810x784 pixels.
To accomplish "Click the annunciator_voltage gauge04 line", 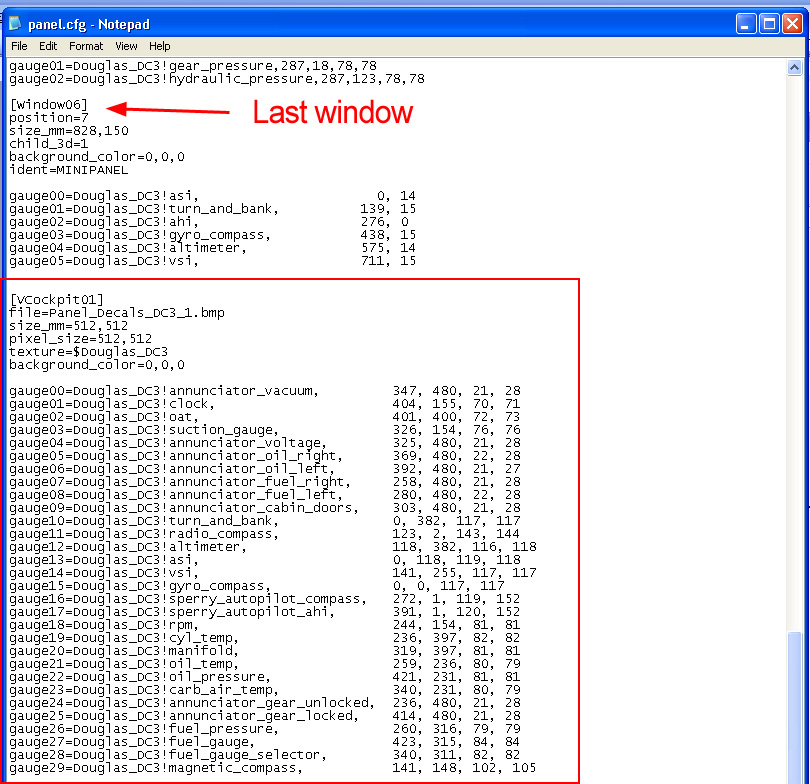I will tap(264, 443).
